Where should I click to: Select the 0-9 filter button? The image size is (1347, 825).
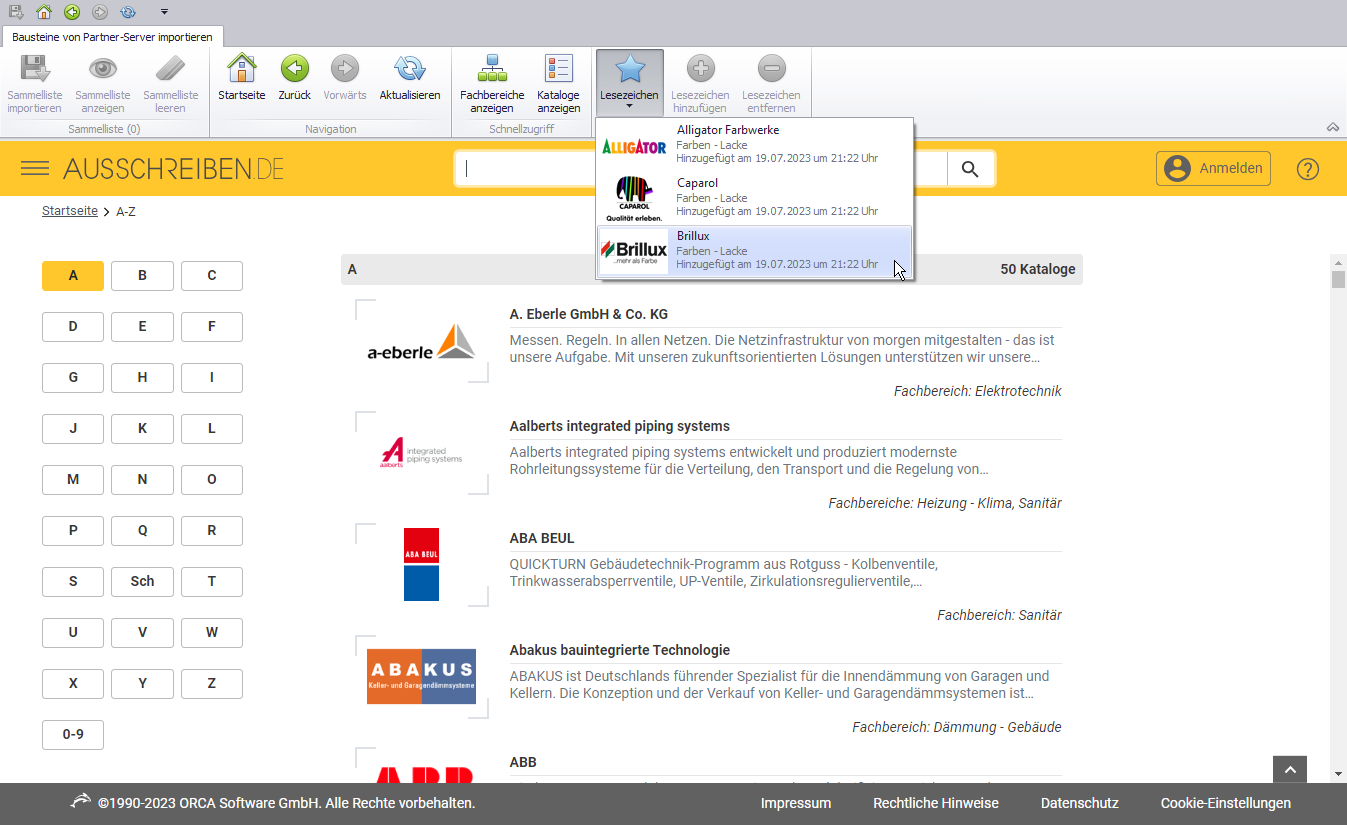tap(73, 735)
